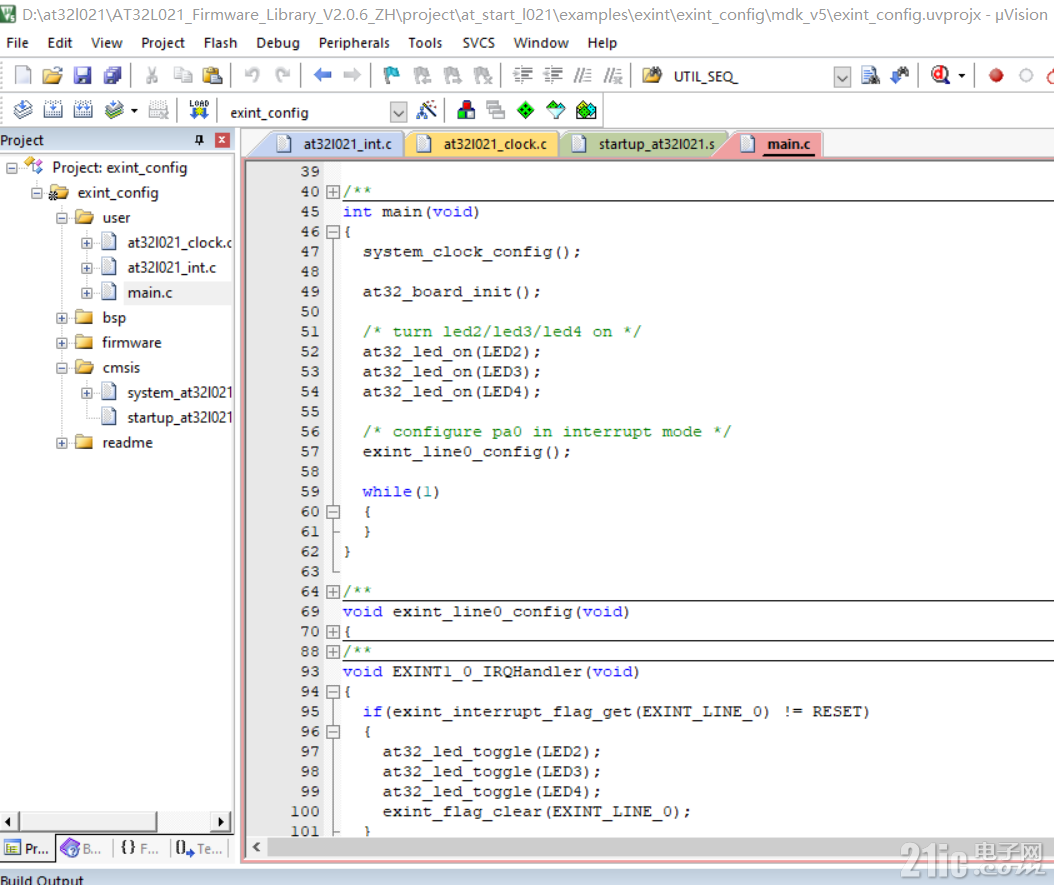Click the Save All toolbar icon

click(x=112, y=75)
